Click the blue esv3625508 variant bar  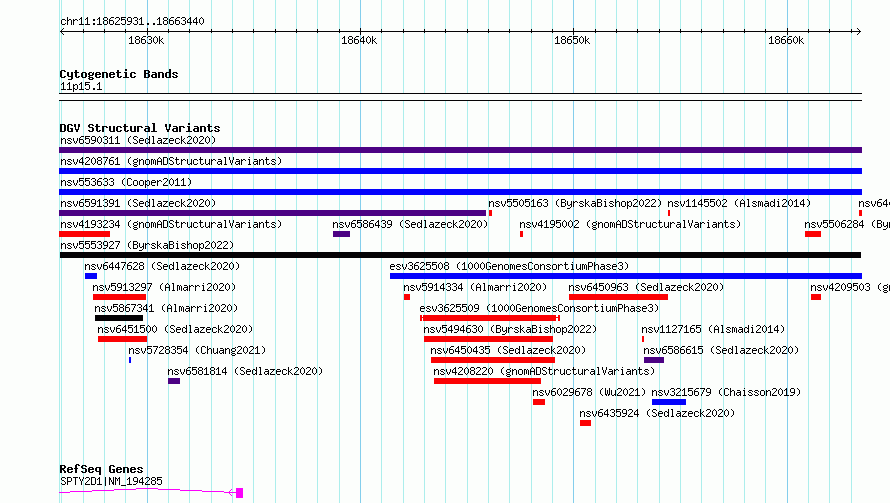point(625,276)
